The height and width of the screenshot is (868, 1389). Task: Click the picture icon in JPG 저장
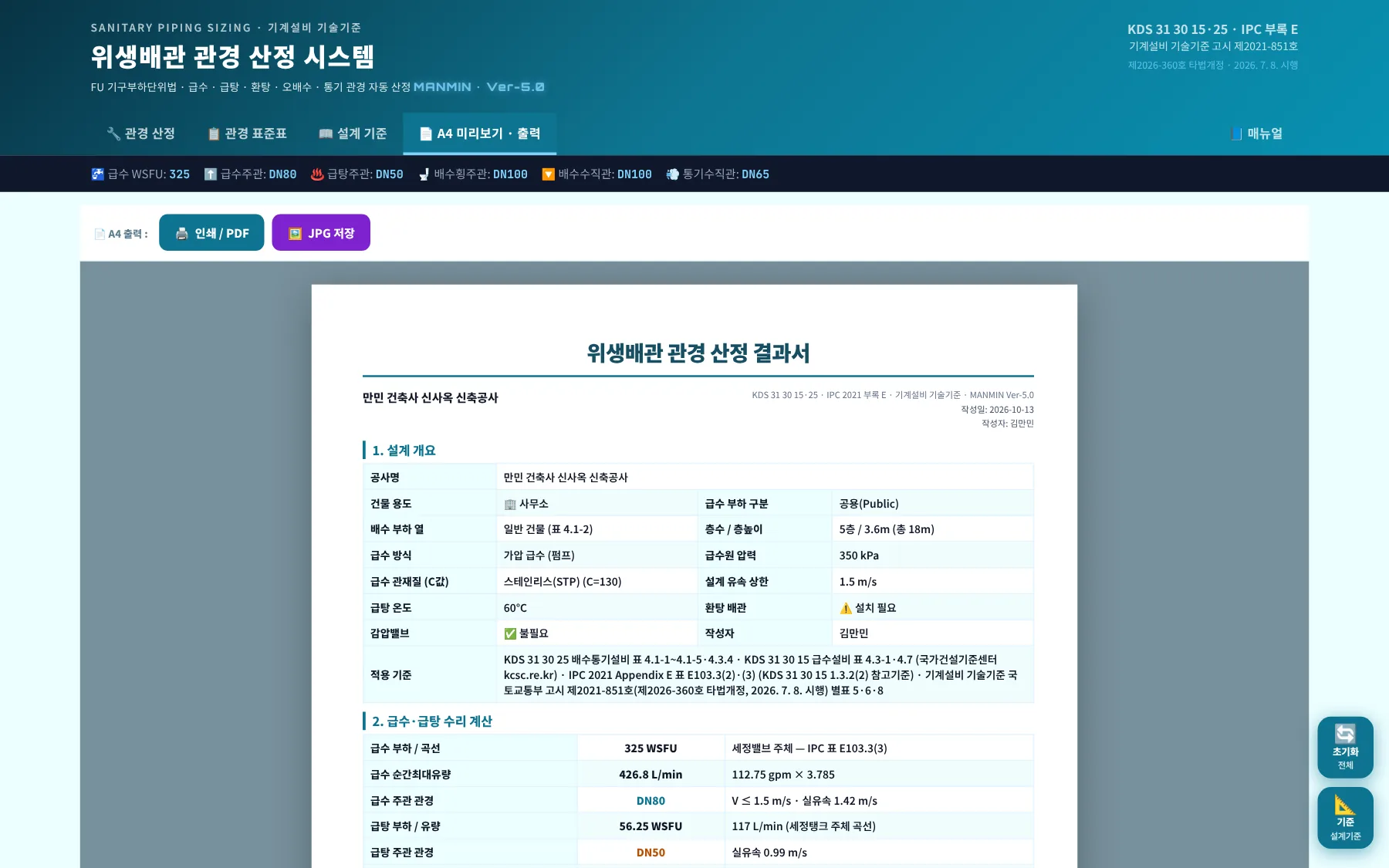pos(295,233)
